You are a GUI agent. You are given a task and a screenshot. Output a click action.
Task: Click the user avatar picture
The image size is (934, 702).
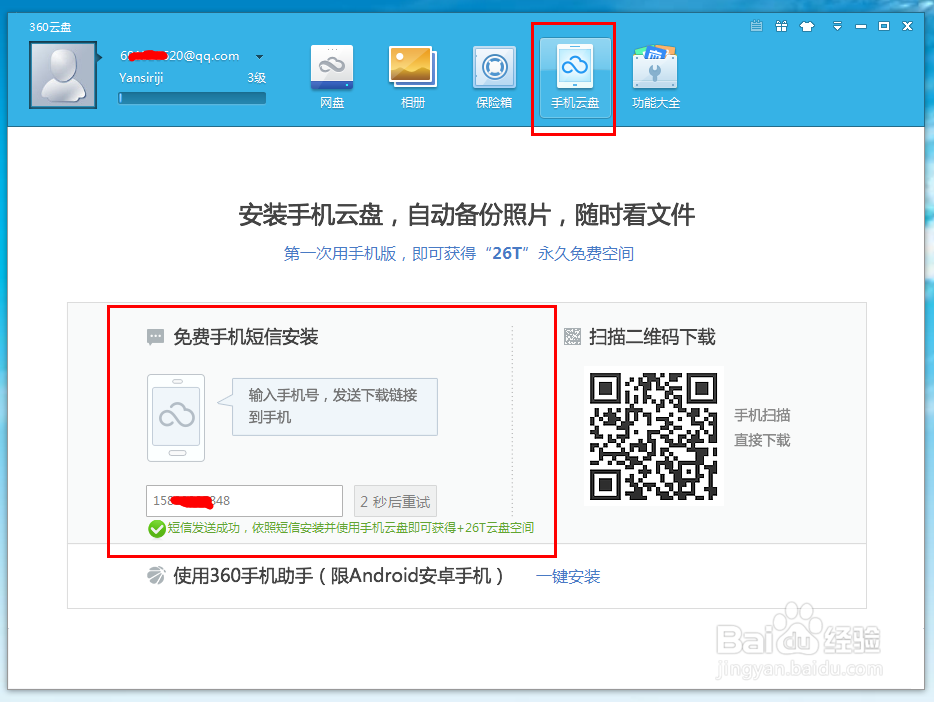point(63,75)
